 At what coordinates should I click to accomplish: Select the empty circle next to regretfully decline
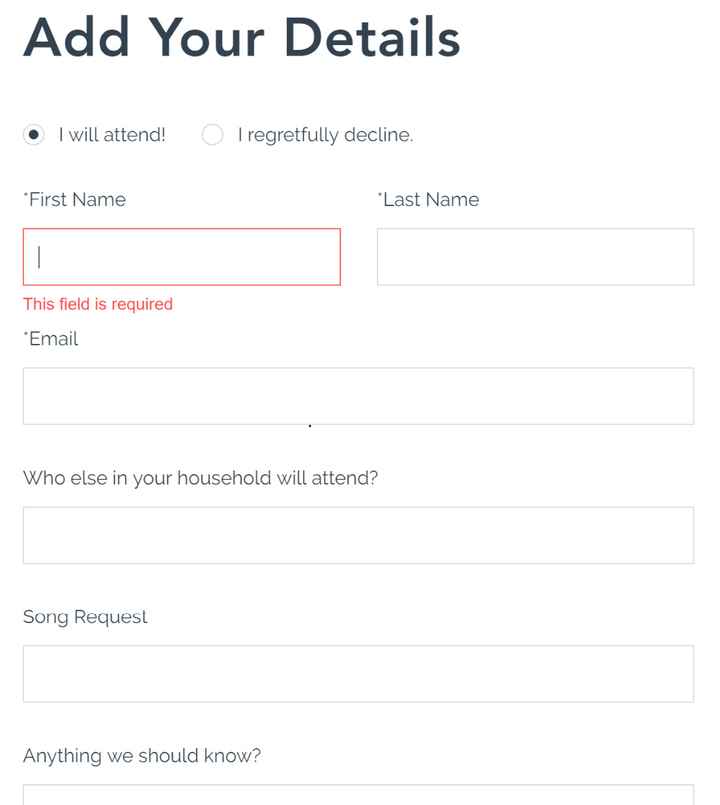click(212, 133)
